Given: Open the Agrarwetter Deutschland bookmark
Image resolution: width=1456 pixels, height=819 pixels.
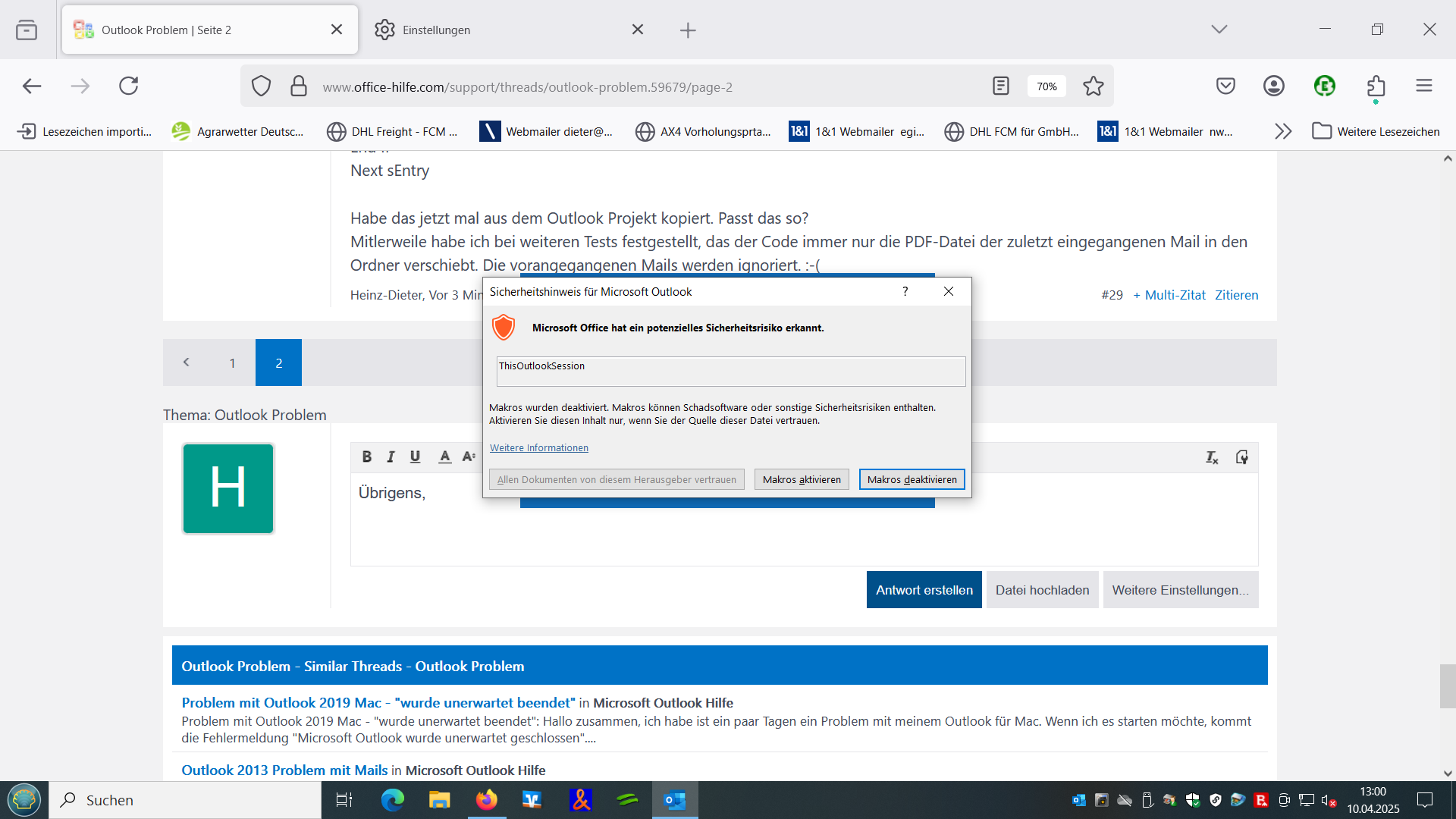Looking at the screenshot, I should pyautogui.click(x=237, y=131).
